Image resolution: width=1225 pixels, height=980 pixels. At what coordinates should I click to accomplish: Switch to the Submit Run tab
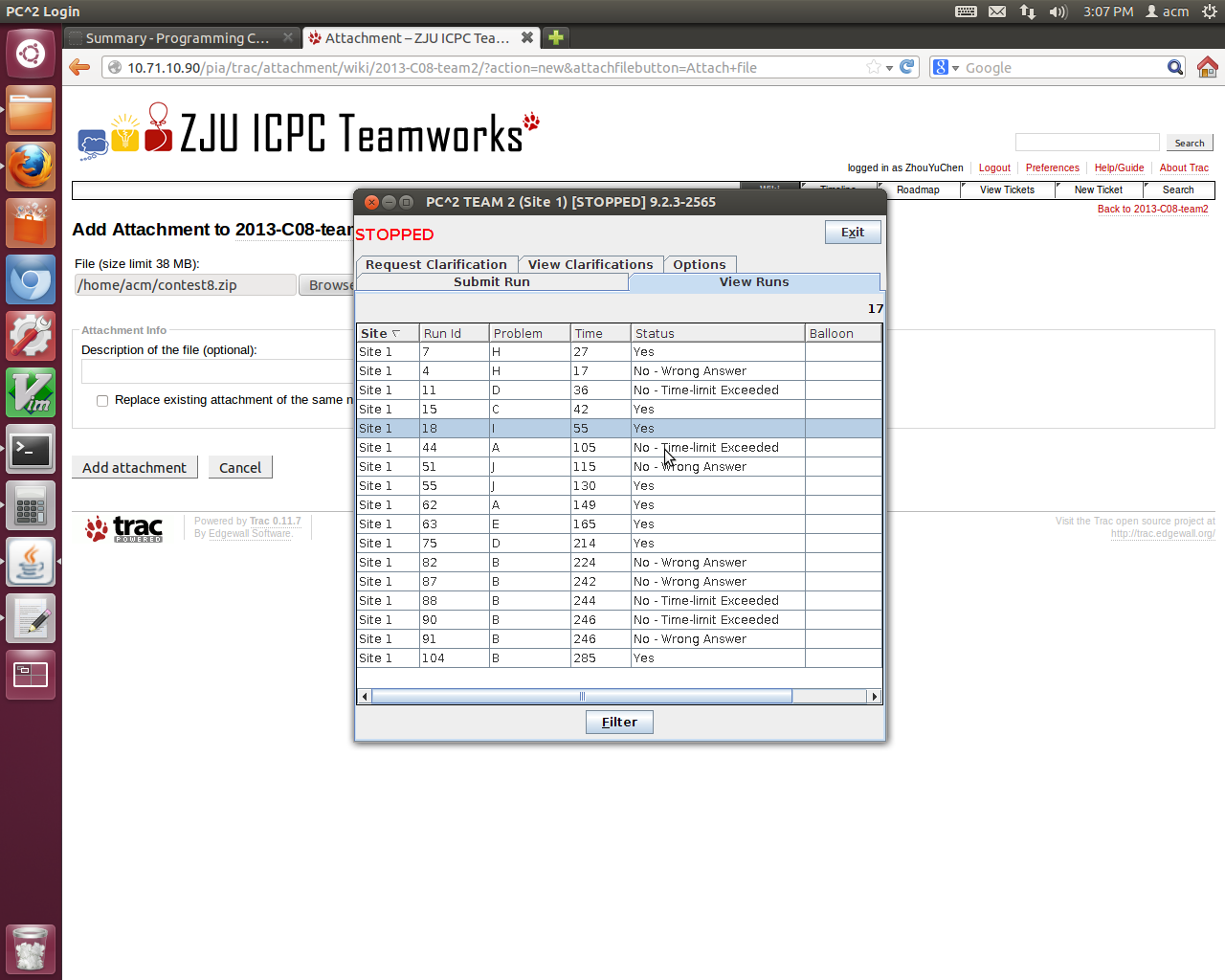coord(491,282)
